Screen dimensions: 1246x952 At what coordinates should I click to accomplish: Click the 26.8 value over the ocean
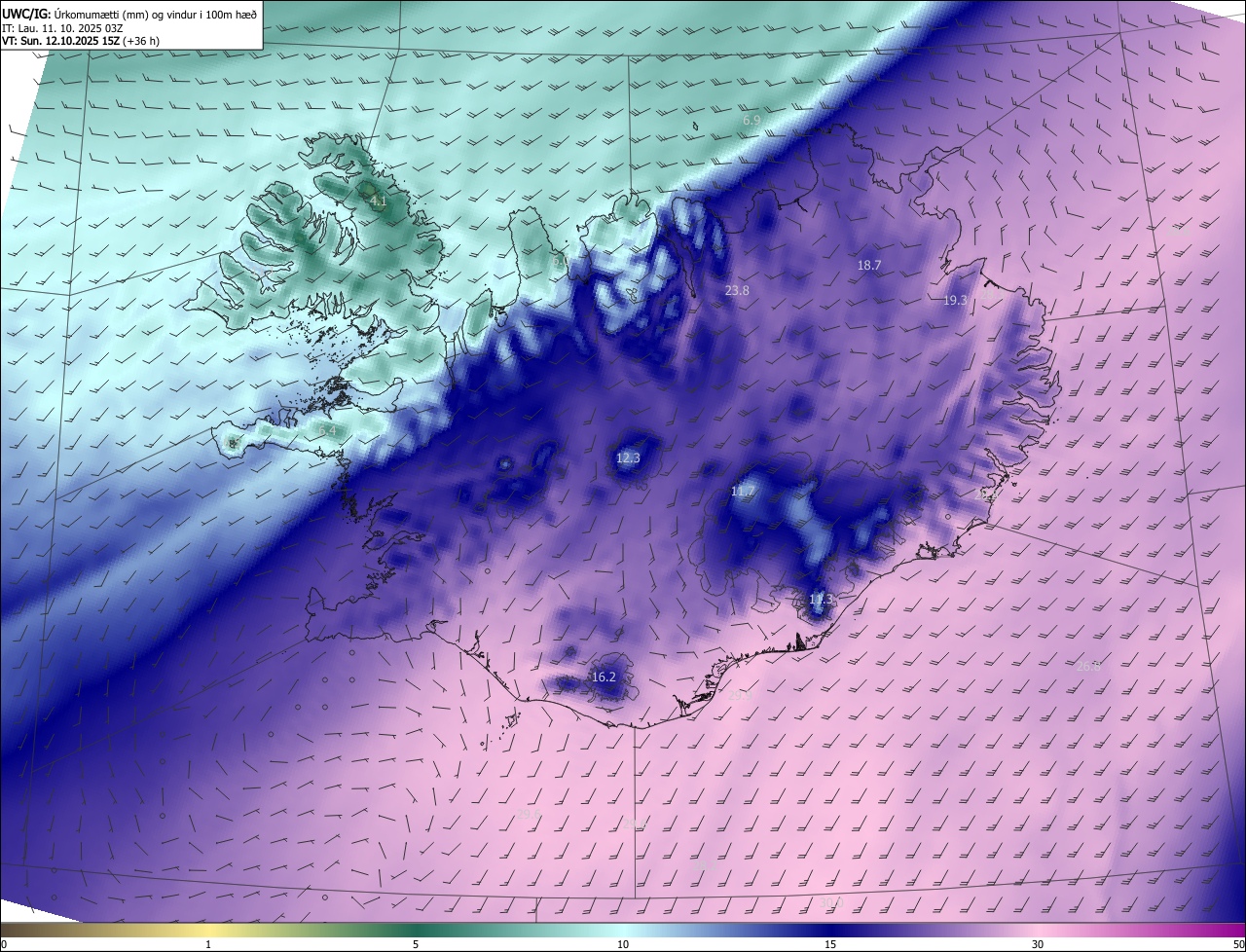1088,667
